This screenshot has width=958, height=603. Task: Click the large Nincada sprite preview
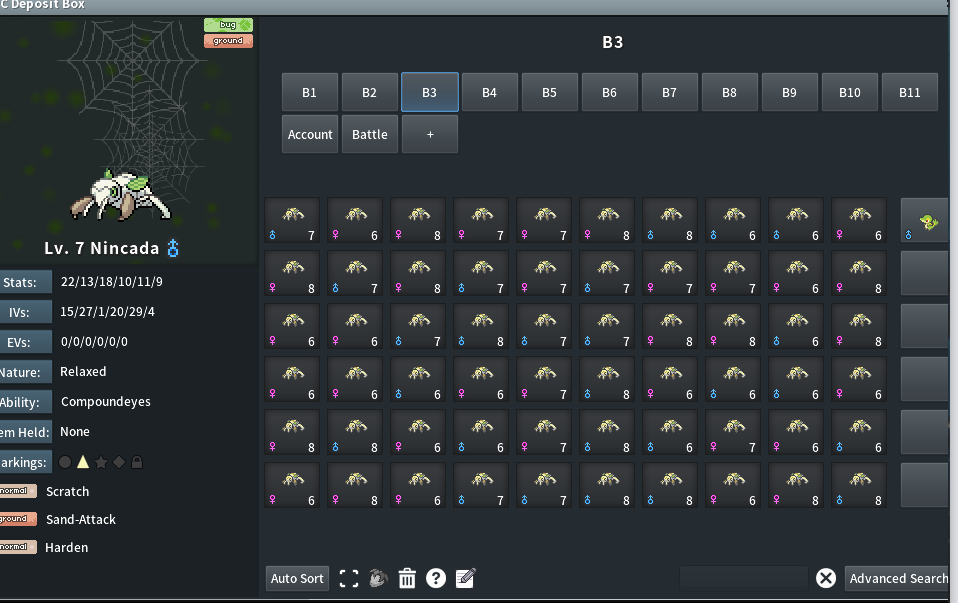(120, 196)
